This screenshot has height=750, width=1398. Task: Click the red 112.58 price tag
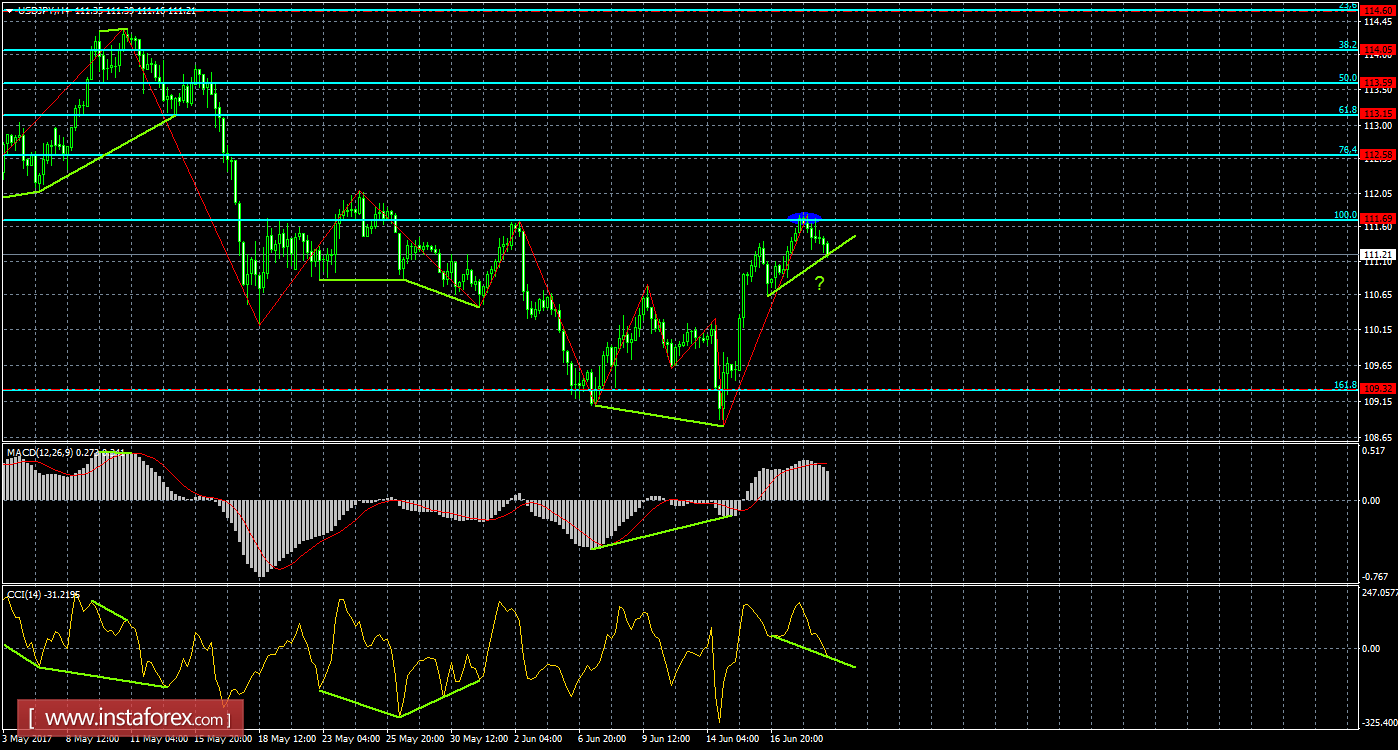pos(1379,154)
